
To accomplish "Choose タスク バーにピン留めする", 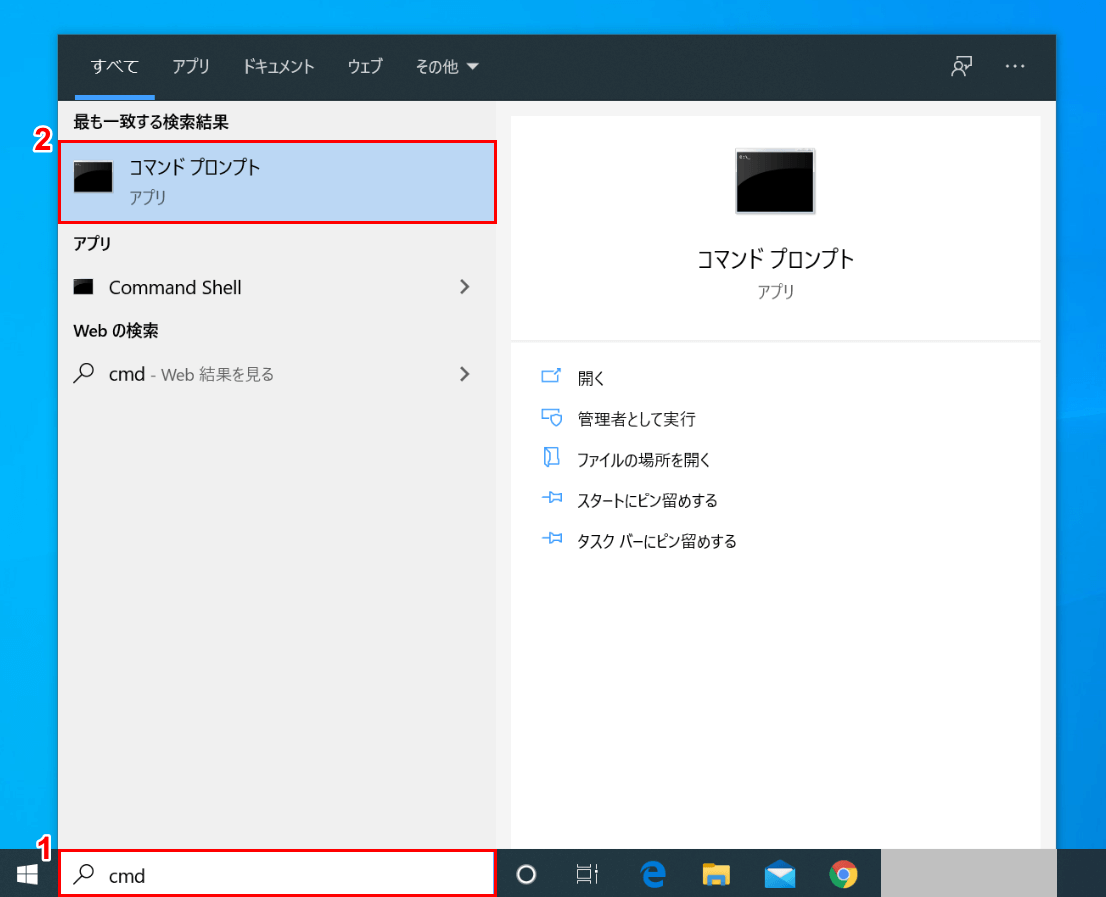I will click(657, 542).
